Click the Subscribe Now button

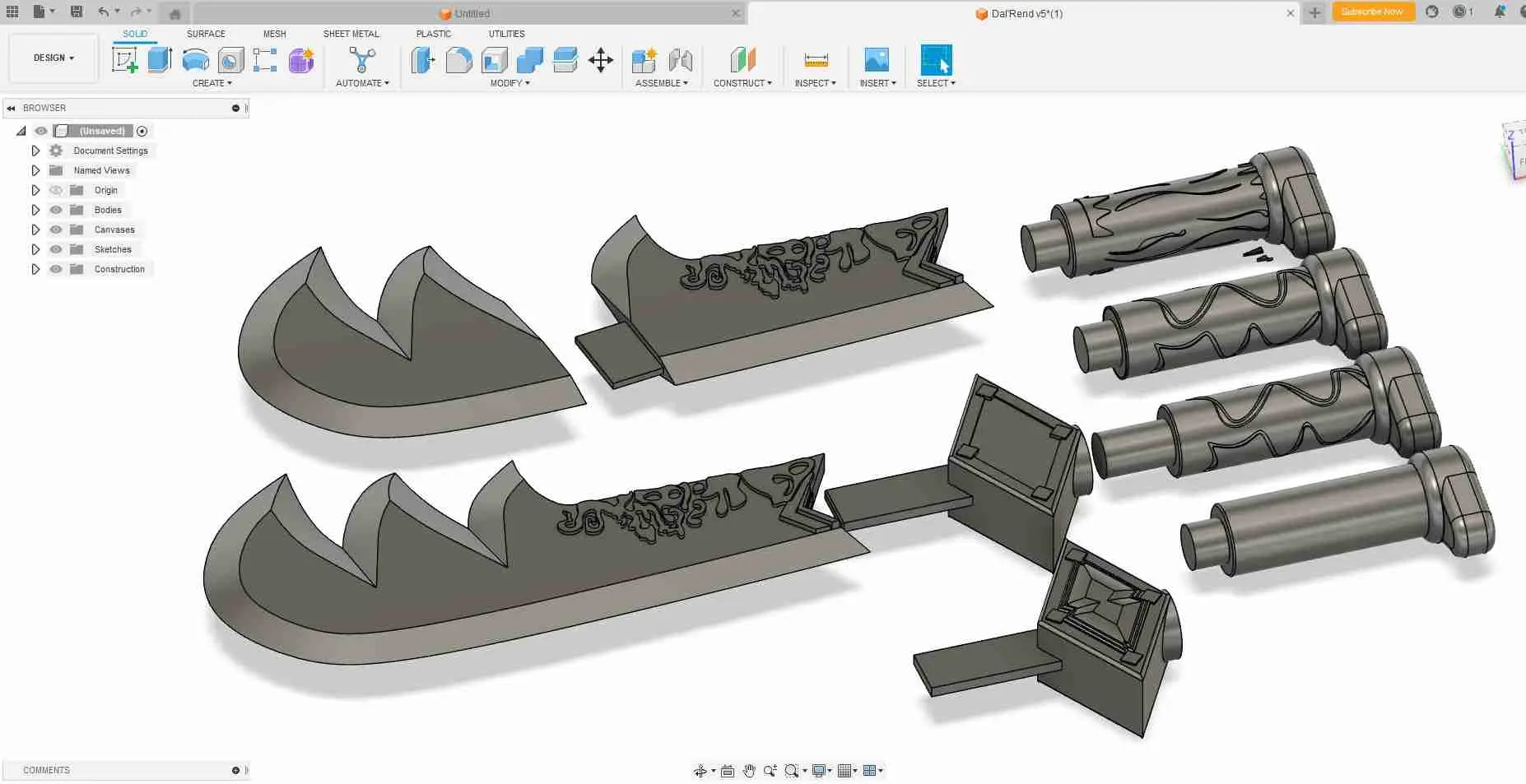tap(1373, 12)
